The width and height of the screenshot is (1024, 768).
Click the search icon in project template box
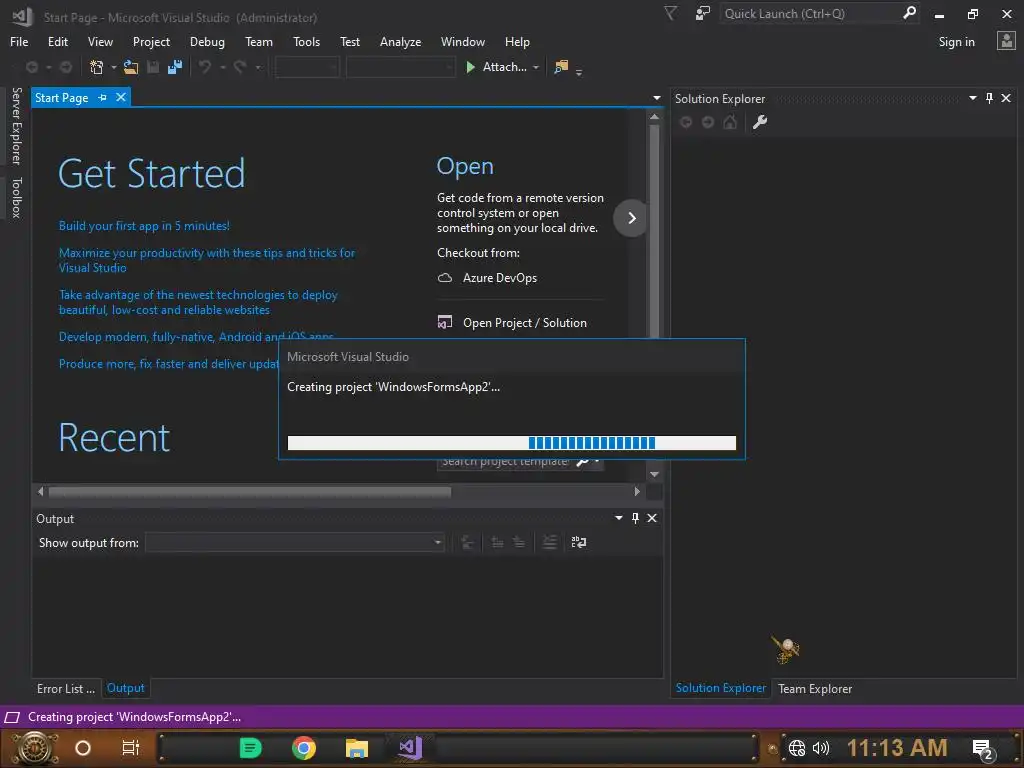(583, 462)
